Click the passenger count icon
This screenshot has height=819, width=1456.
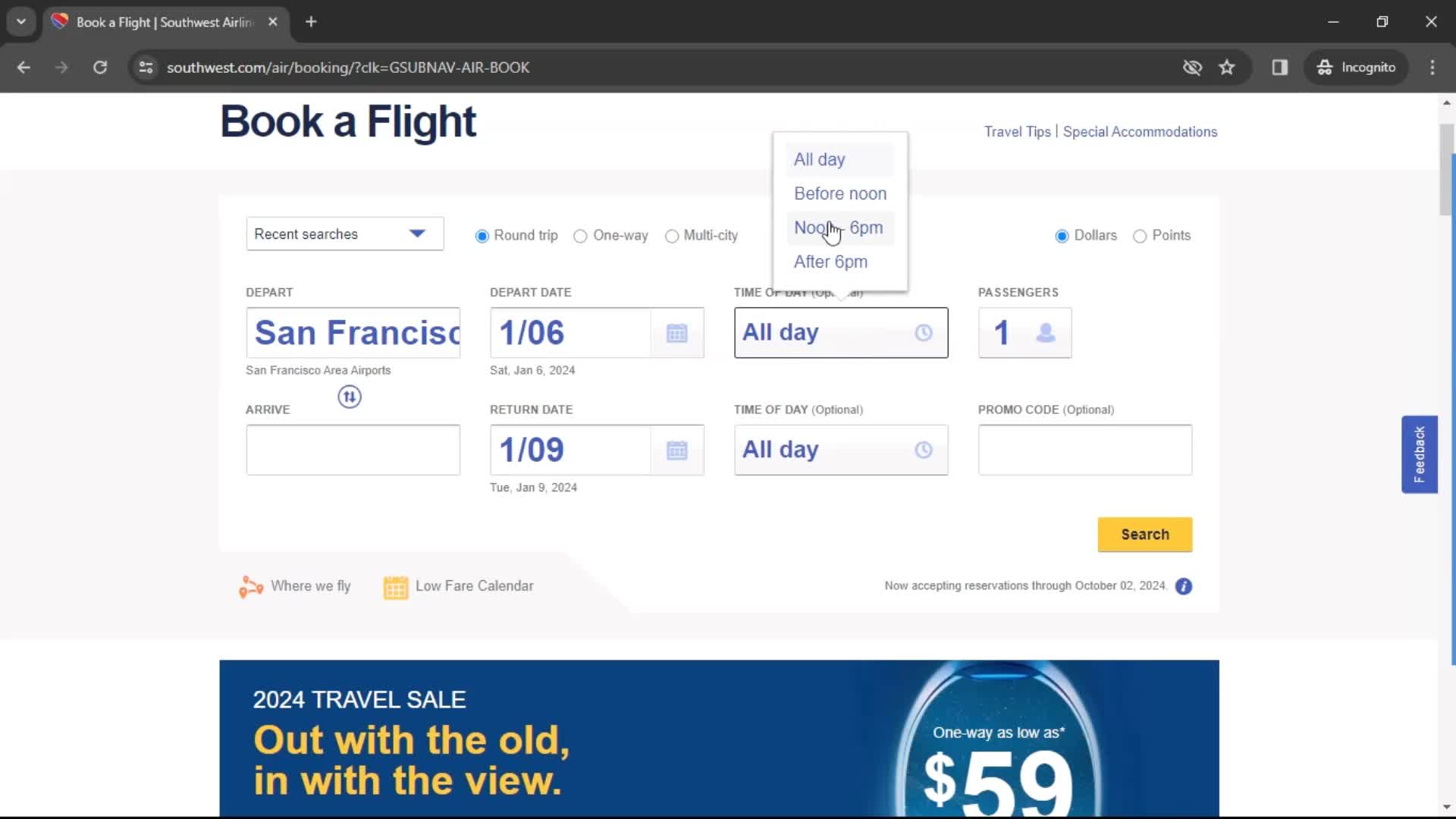(x=1046, y=333)
